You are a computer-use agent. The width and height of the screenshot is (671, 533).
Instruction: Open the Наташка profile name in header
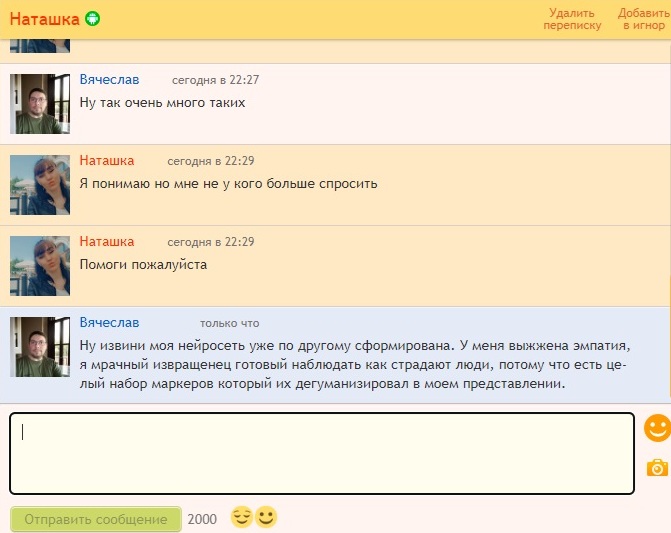45,19
